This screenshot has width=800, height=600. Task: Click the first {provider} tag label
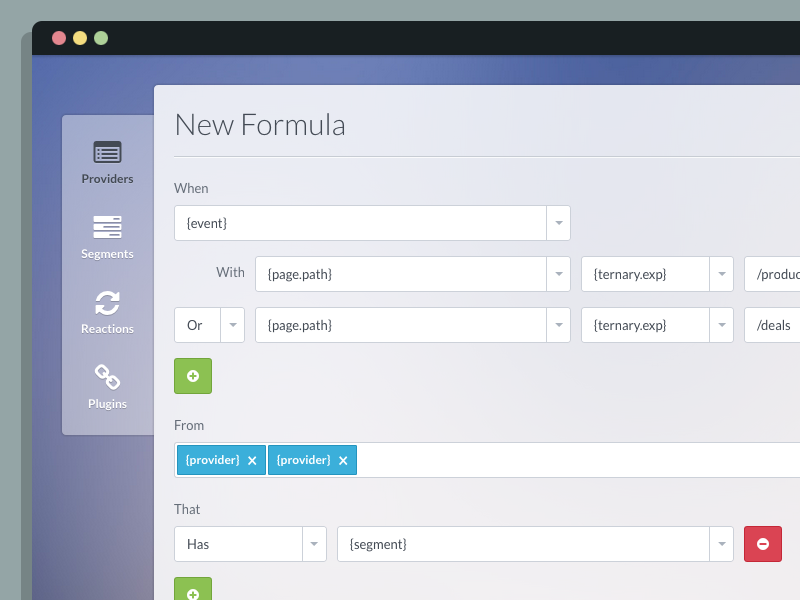click(x=212, y=460)
